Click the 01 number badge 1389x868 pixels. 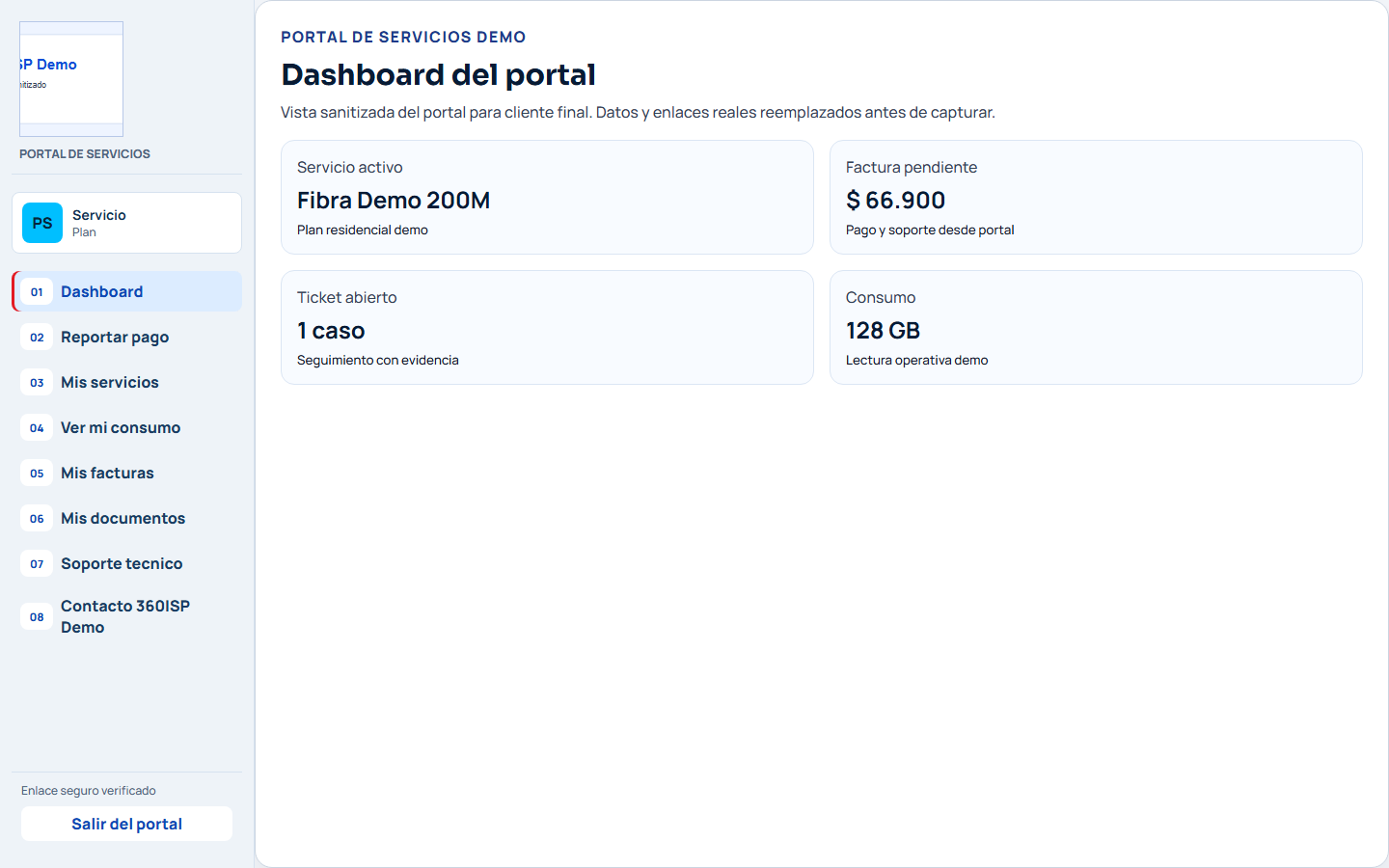click(x=37, y=292)
